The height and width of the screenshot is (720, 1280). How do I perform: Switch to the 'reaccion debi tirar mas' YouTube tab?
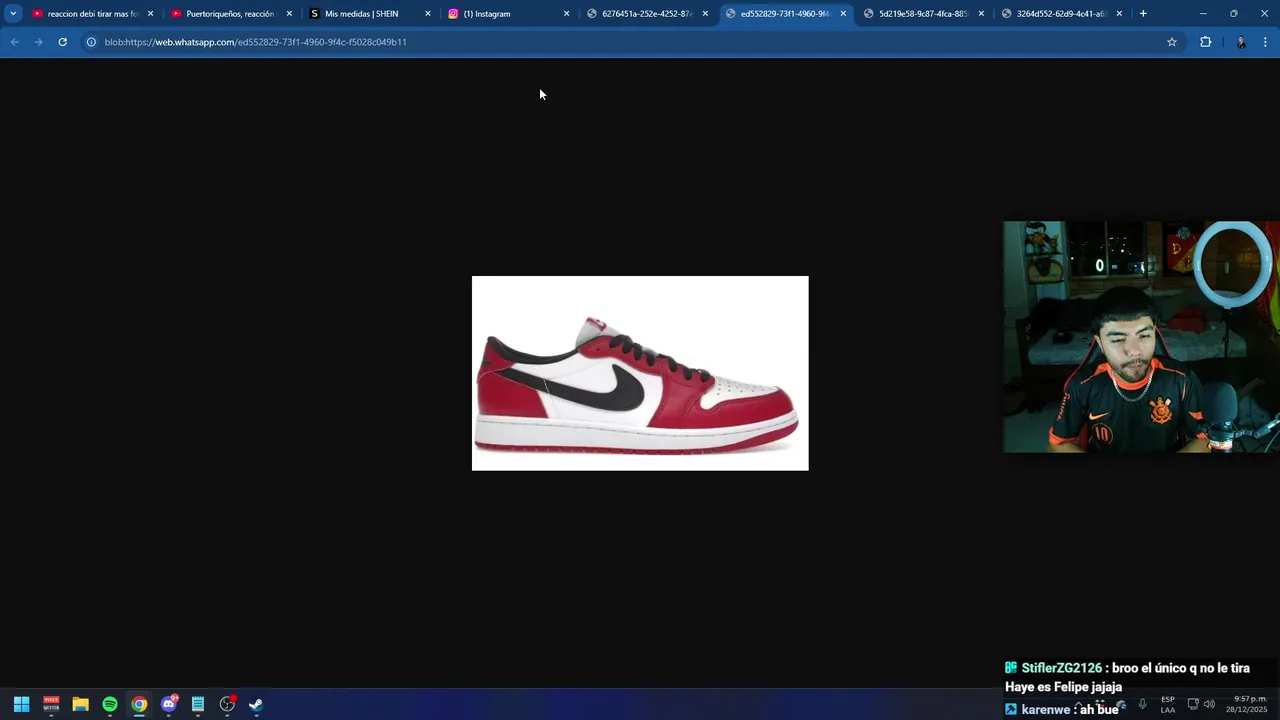[x=92, y=14]
